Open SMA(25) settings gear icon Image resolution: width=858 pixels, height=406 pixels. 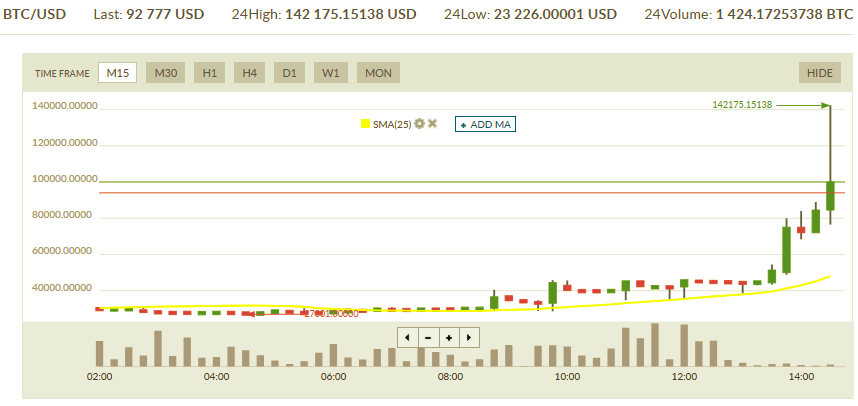click(420, 124)
